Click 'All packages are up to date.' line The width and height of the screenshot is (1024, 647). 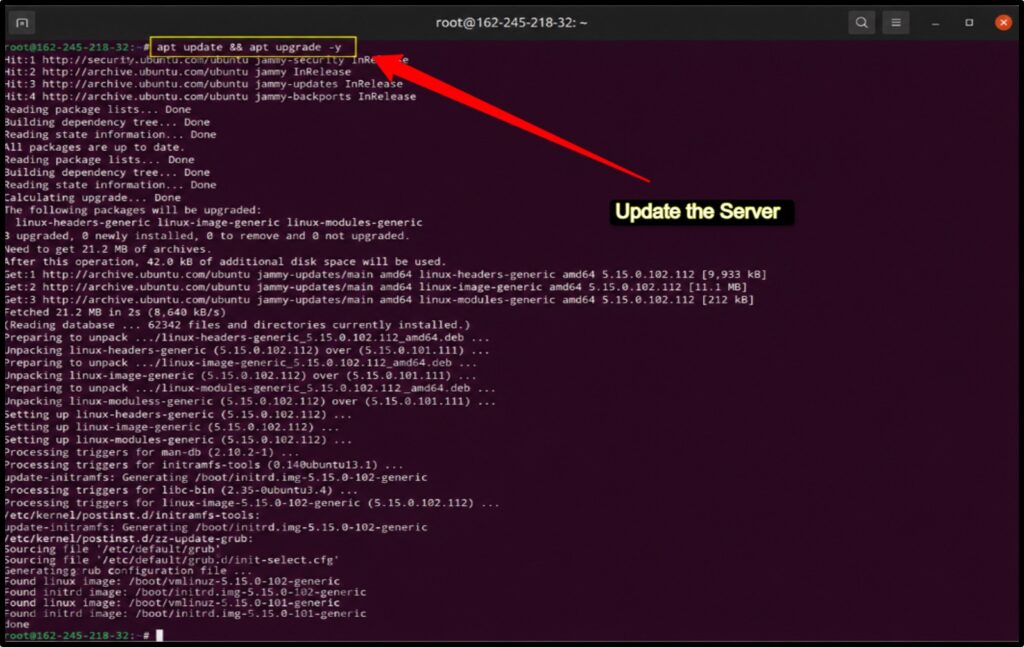pos(94,147)
